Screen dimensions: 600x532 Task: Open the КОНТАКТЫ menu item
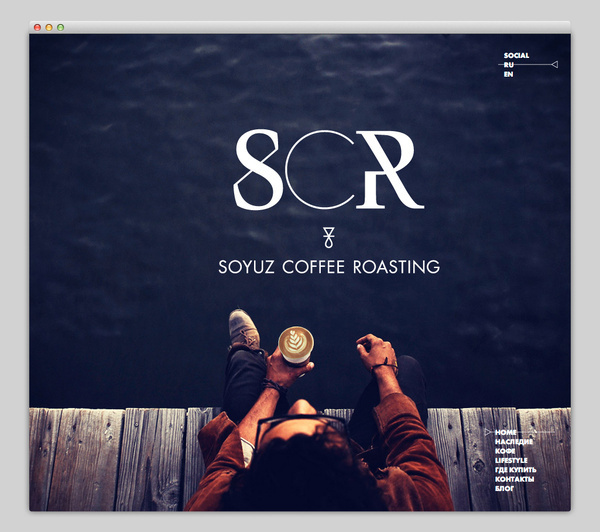tap(514, 479)
